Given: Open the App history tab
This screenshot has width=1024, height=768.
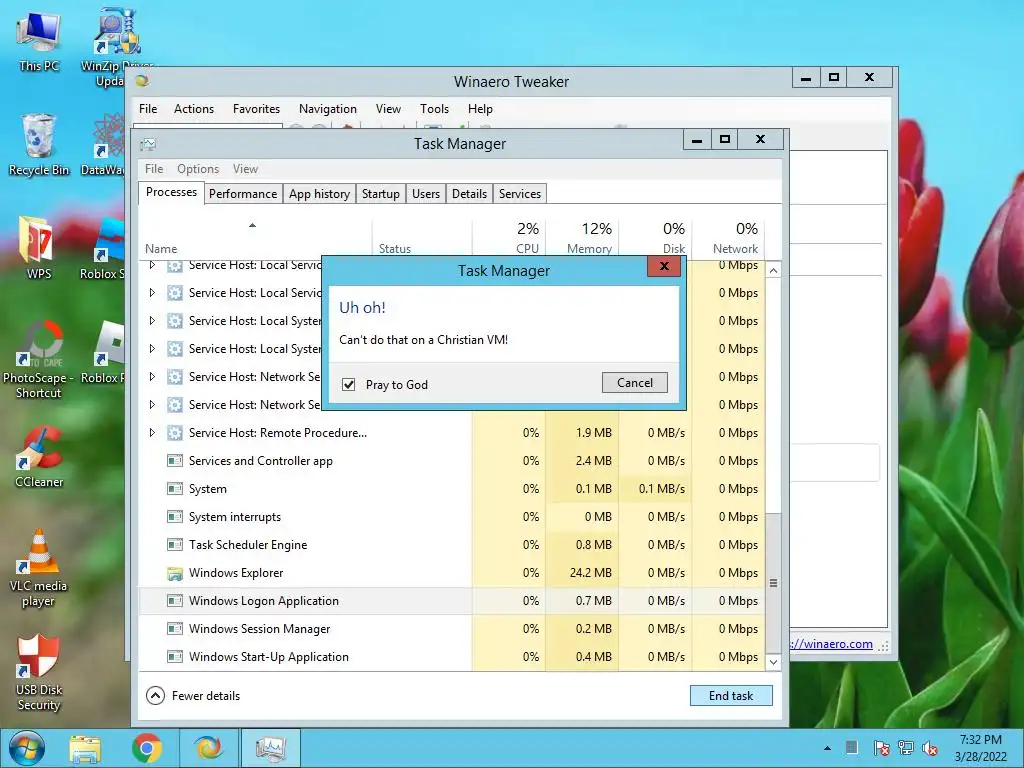Looking at the screenshot, I should (319, 194).
